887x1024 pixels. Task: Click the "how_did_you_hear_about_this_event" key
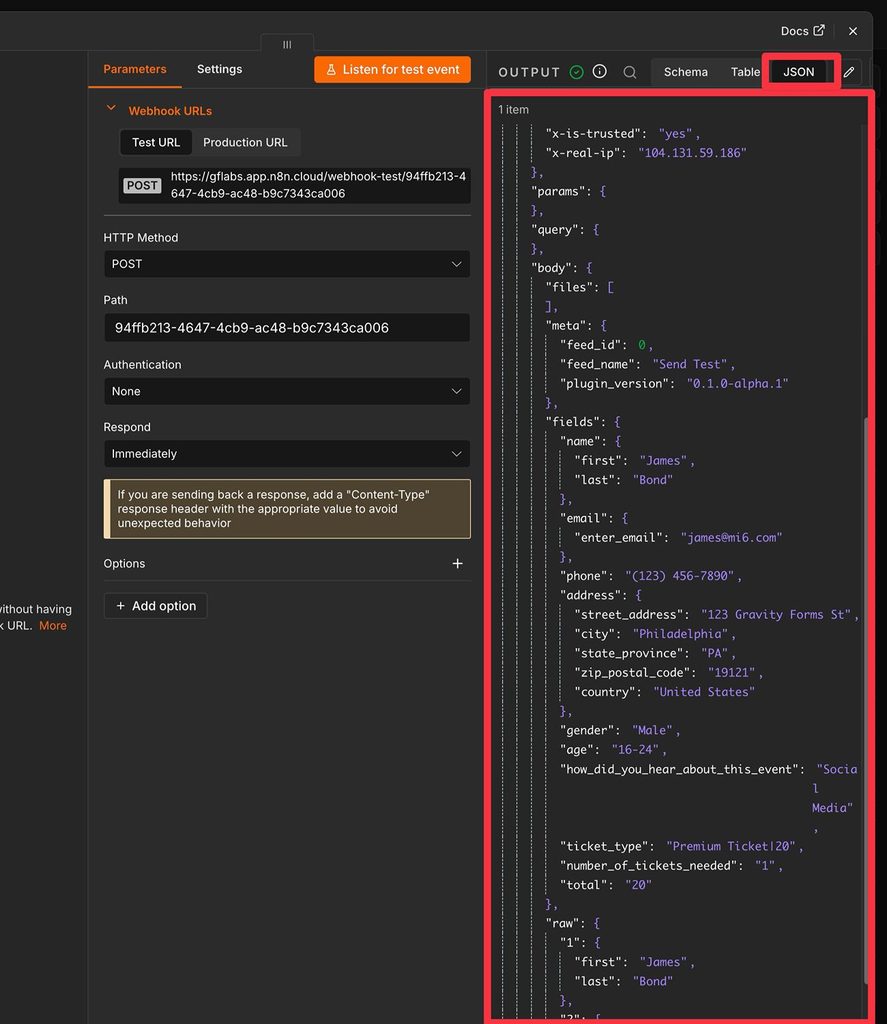(681, 769)
